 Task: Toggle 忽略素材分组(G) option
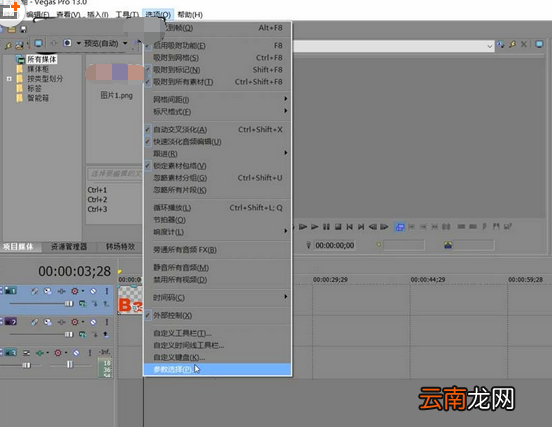tap(217, 178)
